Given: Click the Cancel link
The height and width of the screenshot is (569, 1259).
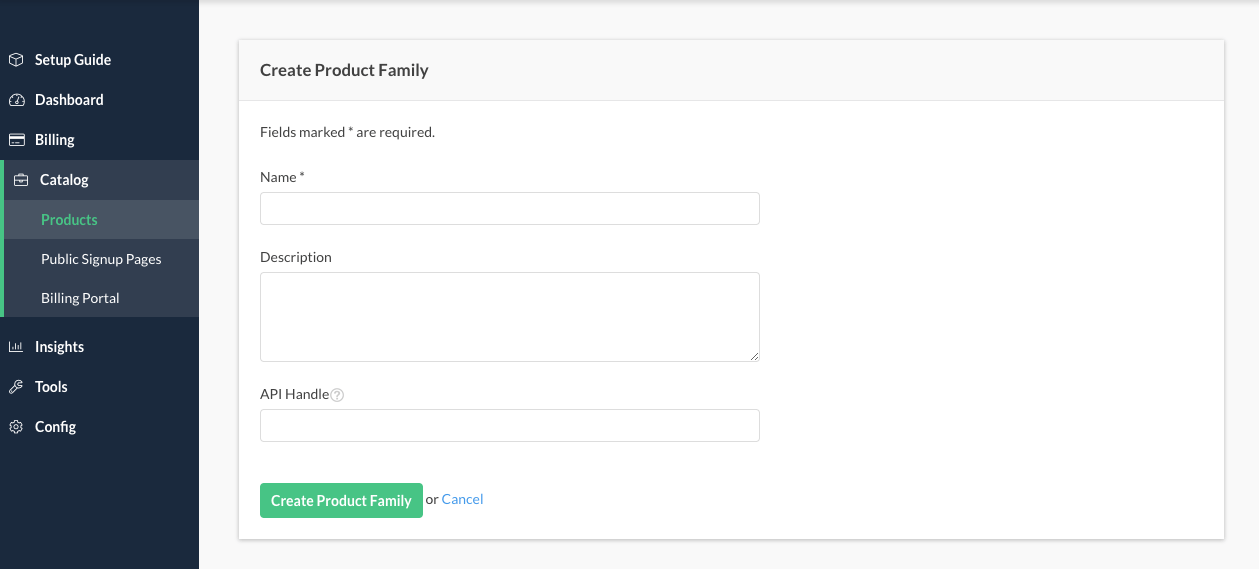Looking at the screenshot, I should (462, 499).
